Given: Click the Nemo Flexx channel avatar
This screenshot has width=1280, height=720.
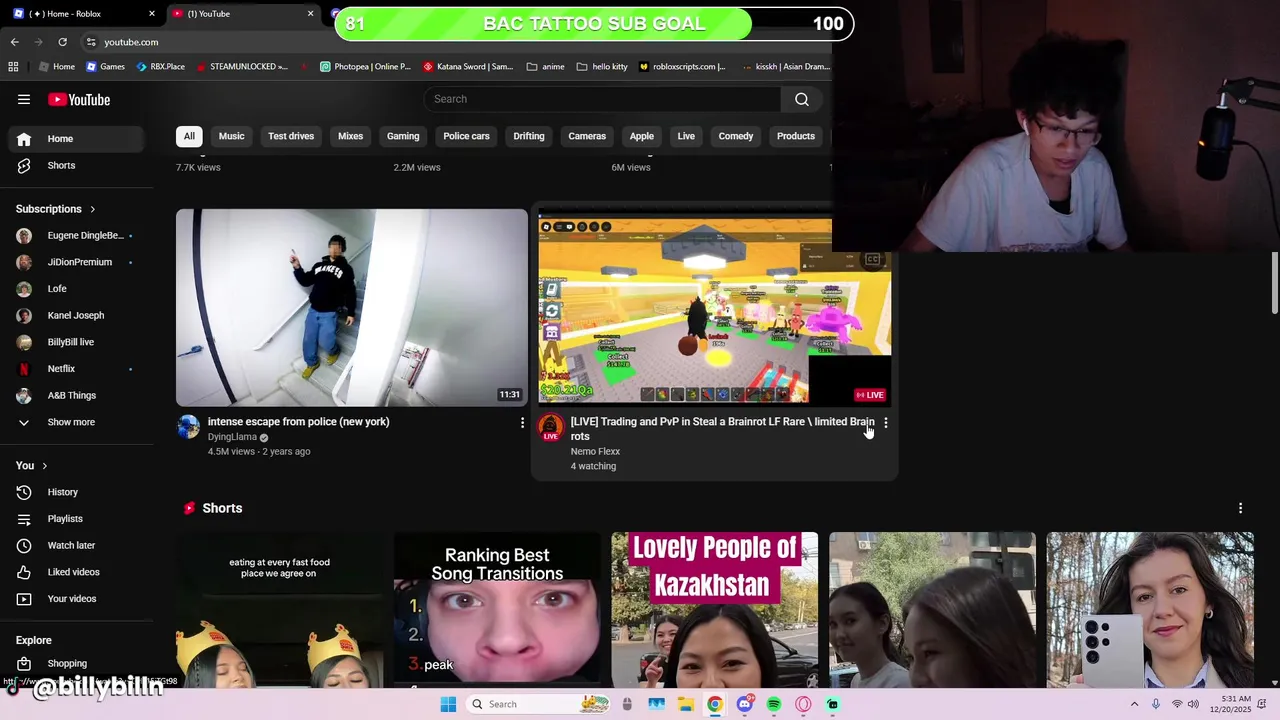Looking at the screenshot, I should tap(551, 427).
